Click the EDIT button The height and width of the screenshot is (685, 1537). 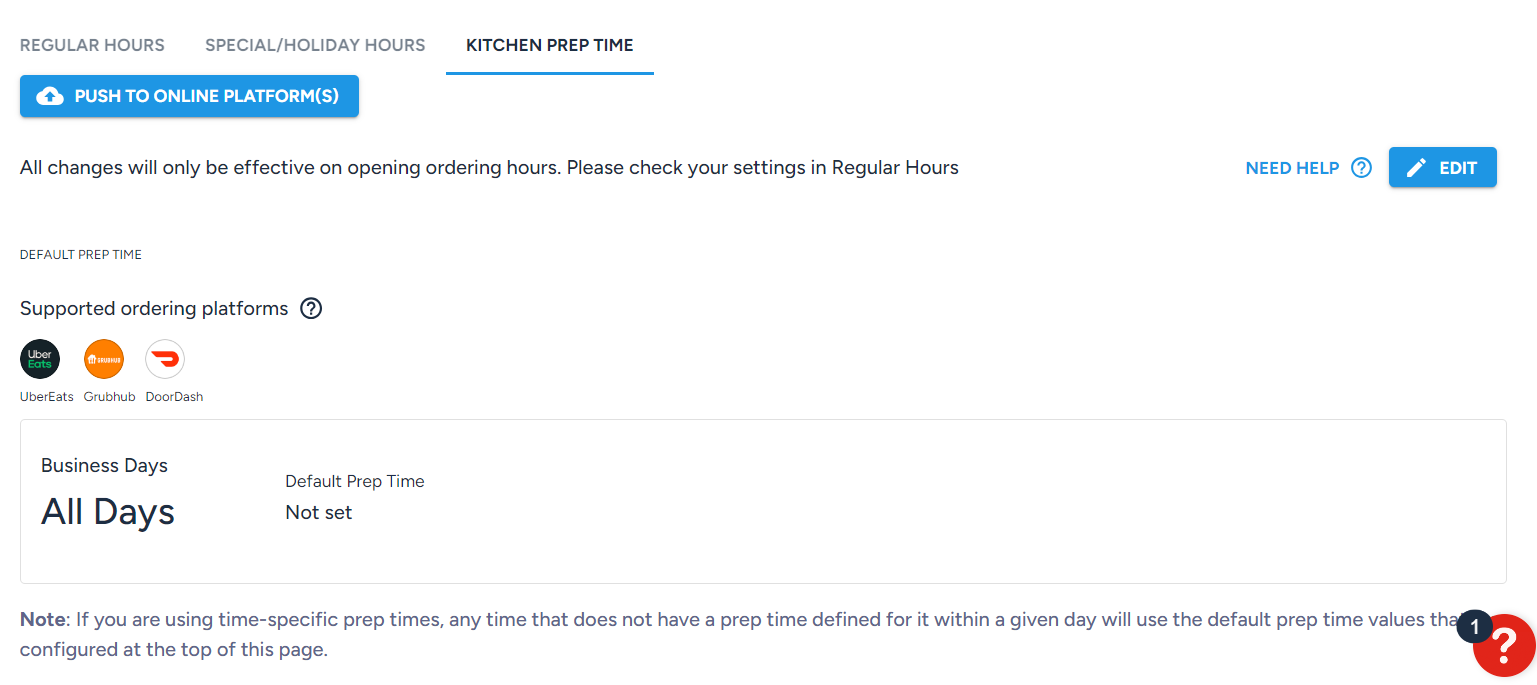coord(1443,167)
